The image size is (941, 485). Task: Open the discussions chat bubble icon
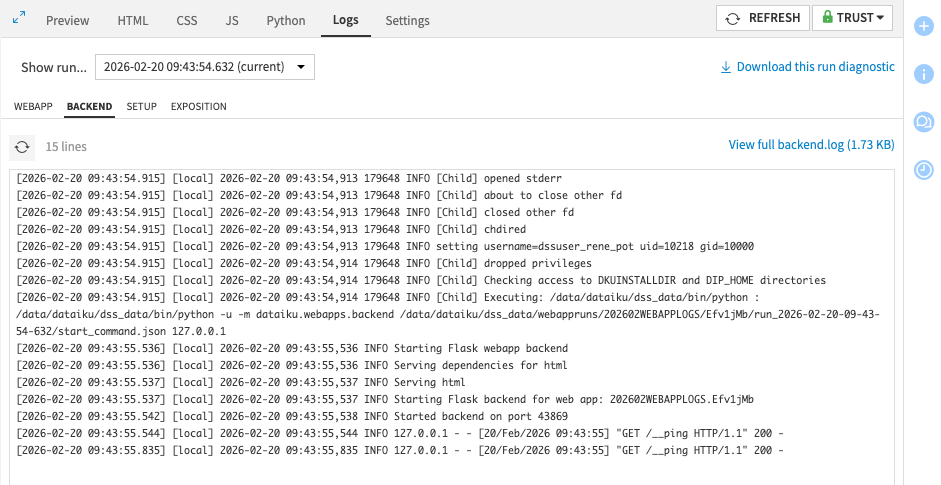pyautogui.click(x=924, y=121)
